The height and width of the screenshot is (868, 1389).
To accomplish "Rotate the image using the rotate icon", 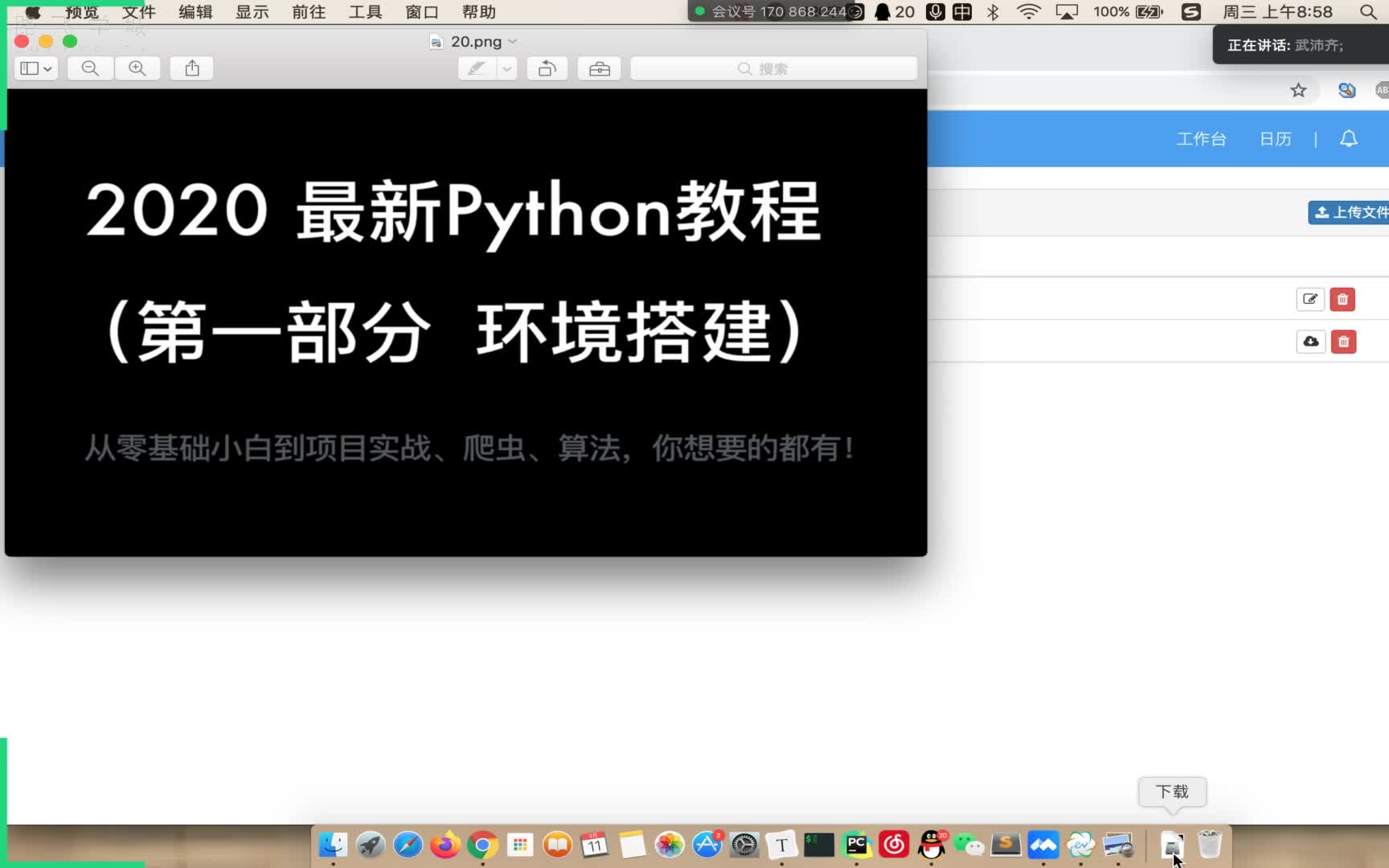I will click(547, 68).
